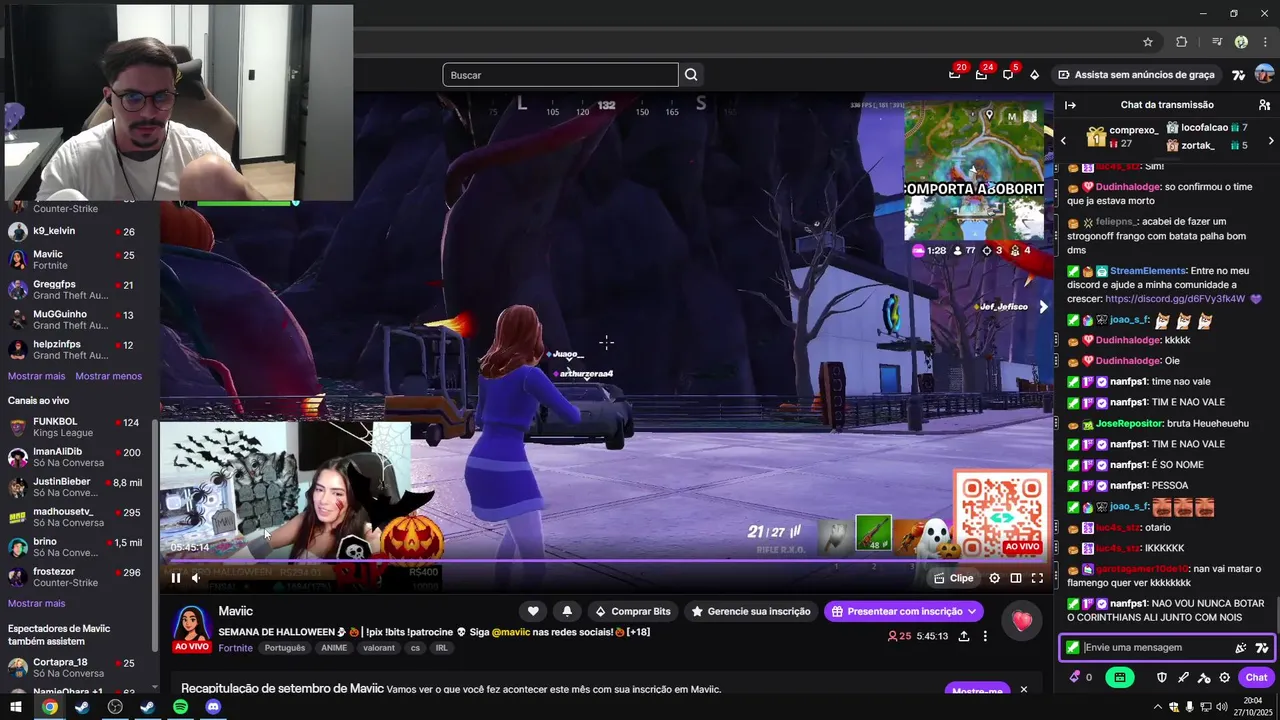Click the stream seek progress bar
The width and height of the screenshot is (1280, 720).
pyautogui.click(x=606, y=561)
